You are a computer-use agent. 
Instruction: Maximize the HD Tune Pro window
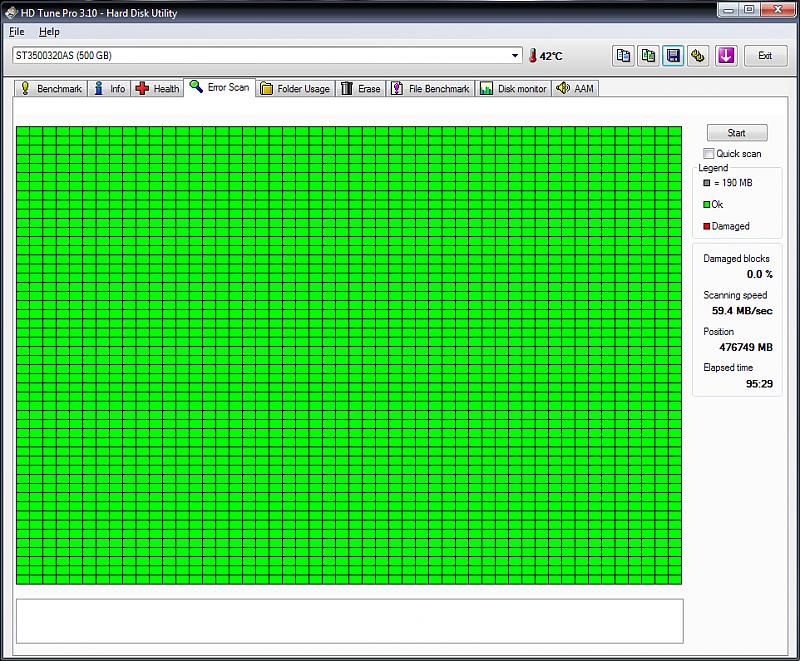point(749,10)
